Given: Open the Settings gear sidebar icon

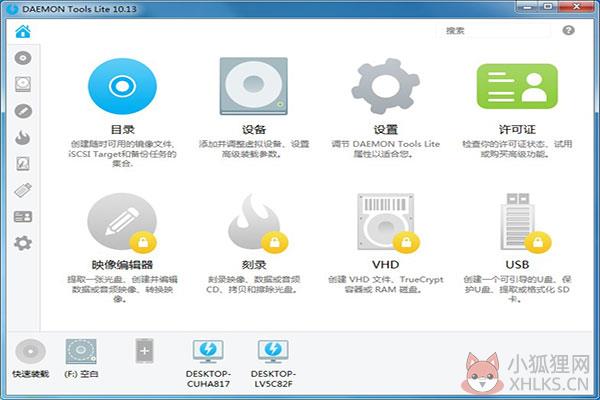Looking at the screenshot, I should (x=23, y=243).
